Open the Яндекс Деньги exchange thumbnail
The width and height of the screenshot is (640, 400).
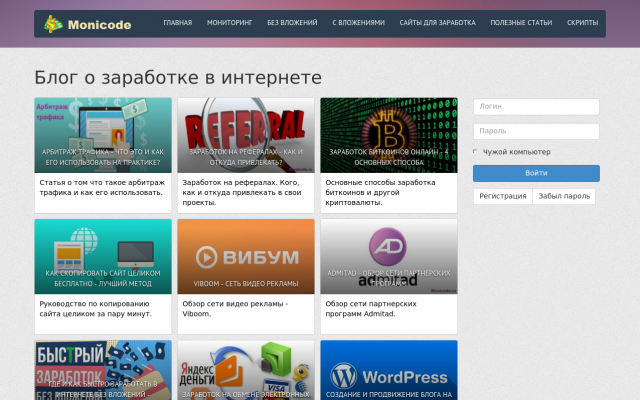[246, 370]
